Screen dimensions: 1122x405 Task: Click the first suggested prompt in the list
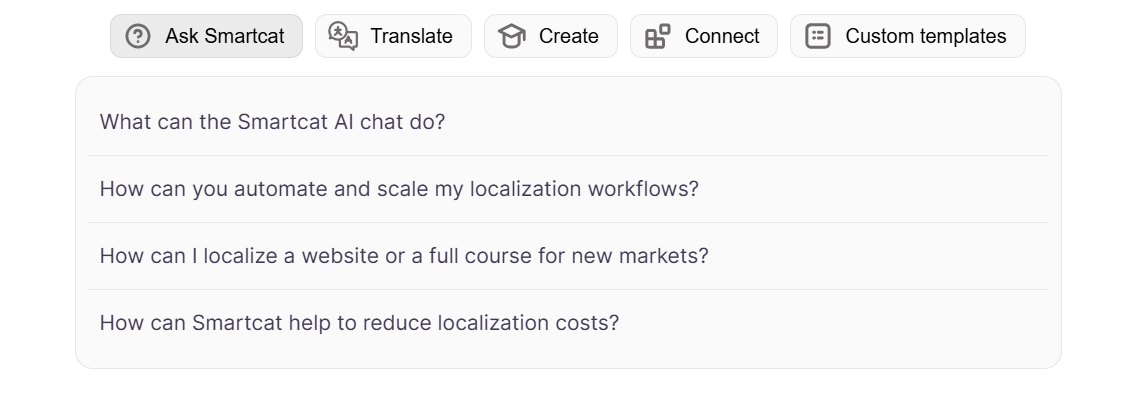click(568, 122)
